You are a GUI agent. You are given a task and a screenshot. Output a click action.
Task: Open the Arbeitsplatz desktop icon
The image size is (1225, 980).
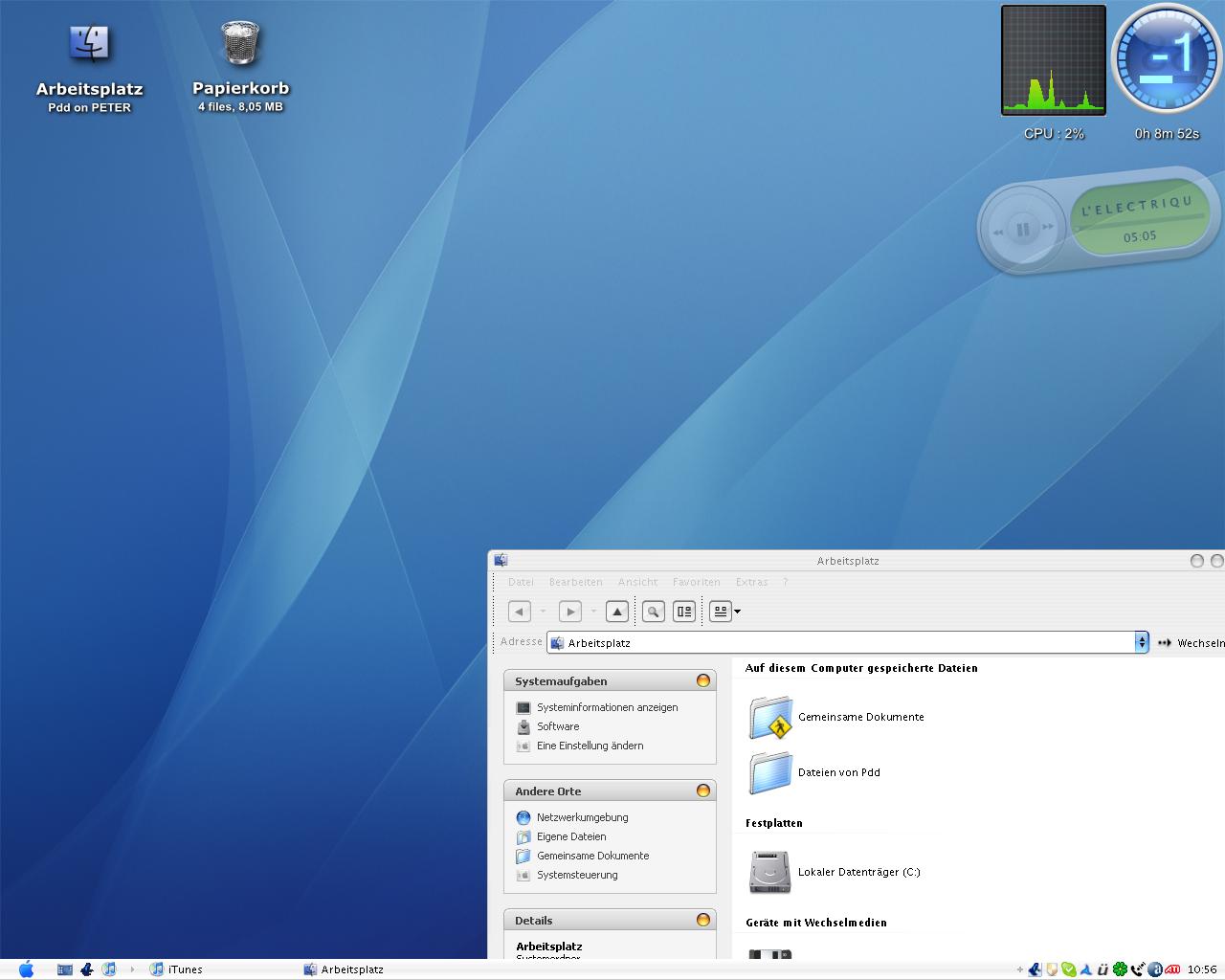click(x=89, y=44)
